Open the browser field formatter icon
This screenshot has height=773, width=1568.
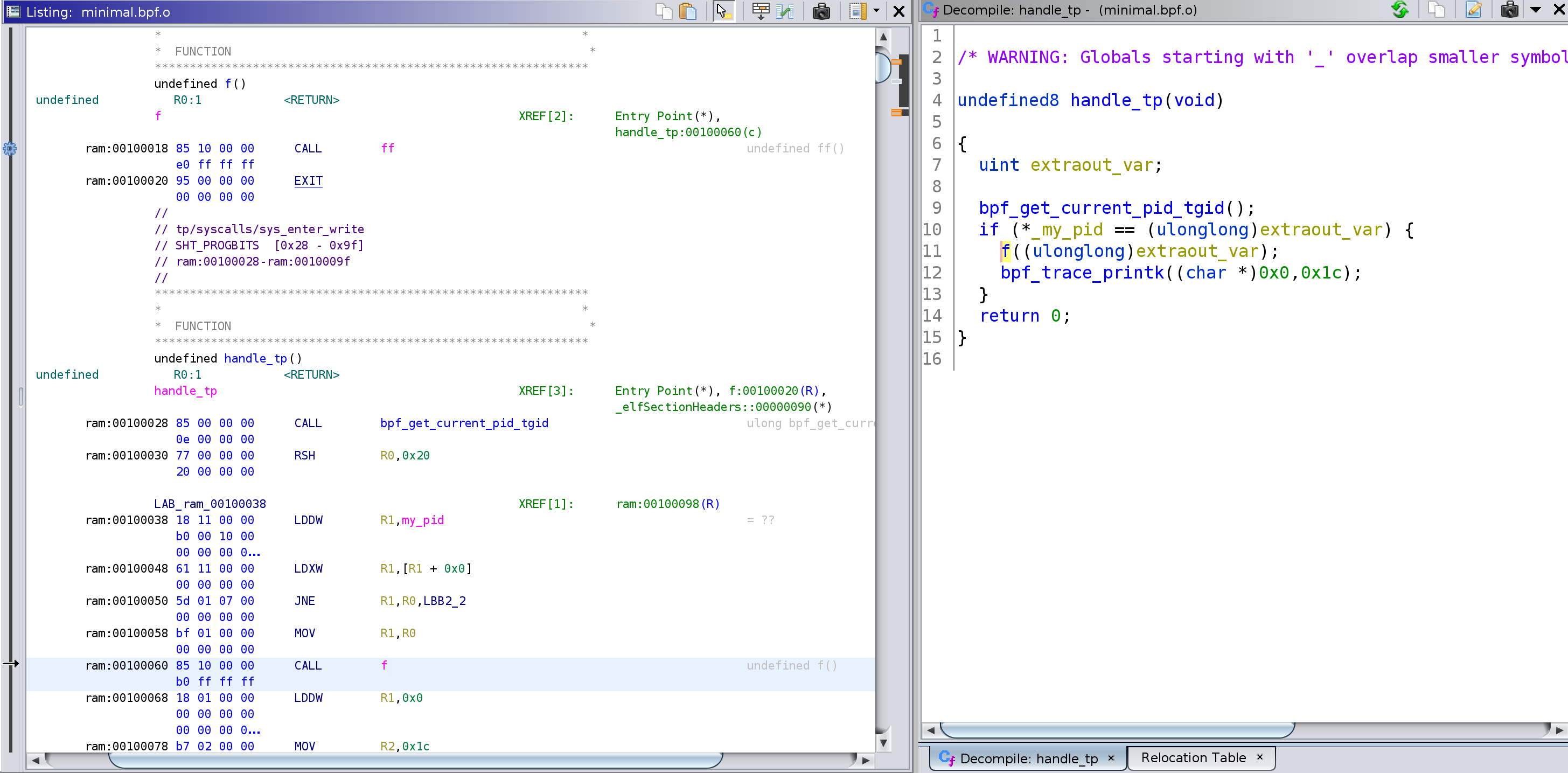761,11
